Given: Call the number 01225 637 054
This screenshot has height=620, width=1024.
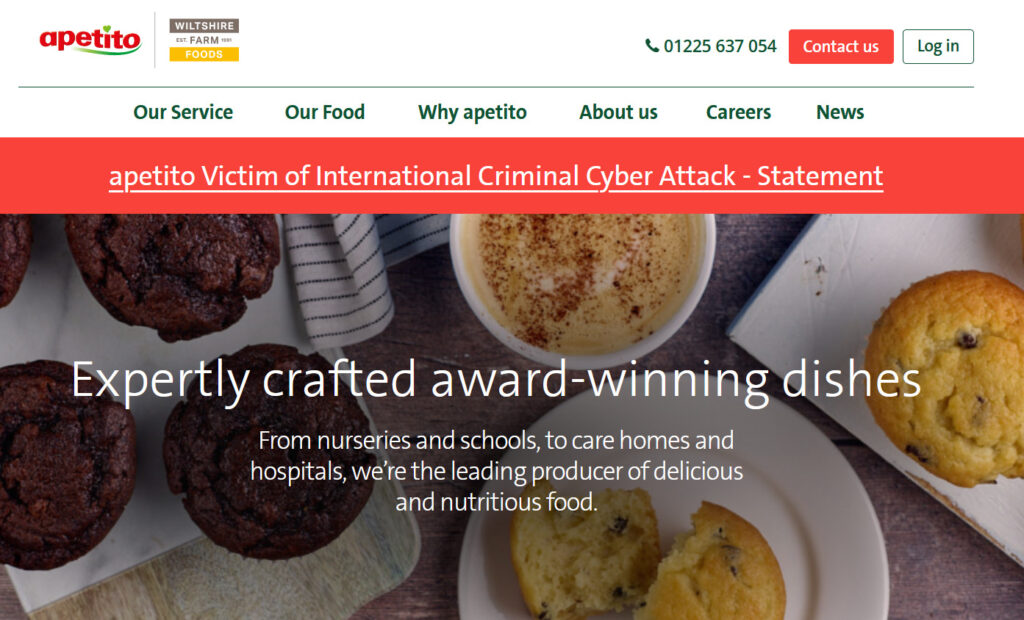Looking at the screenshot, I should (x=720, y=46).
